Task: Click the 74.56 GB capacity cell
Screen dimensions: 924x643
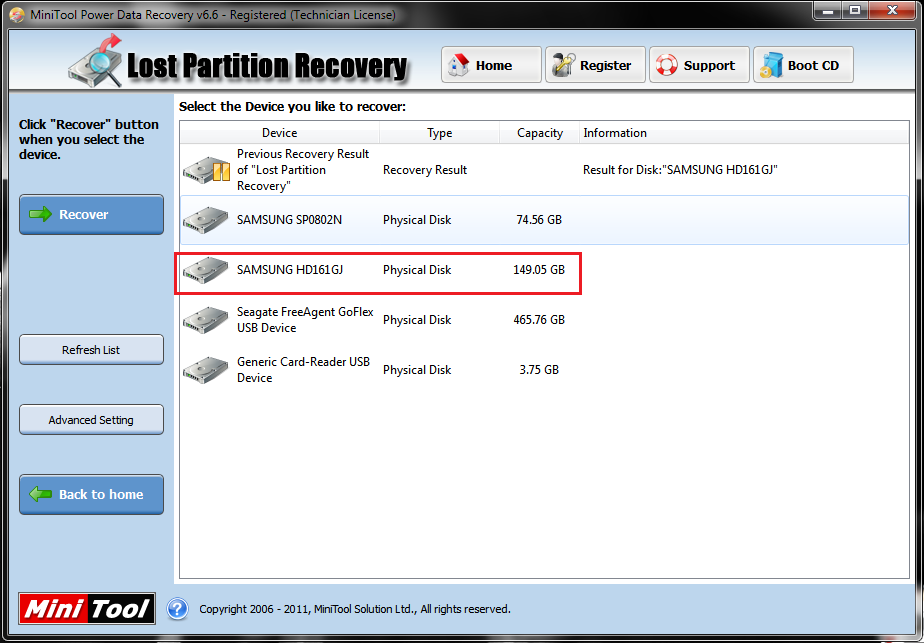Action: 539,220
